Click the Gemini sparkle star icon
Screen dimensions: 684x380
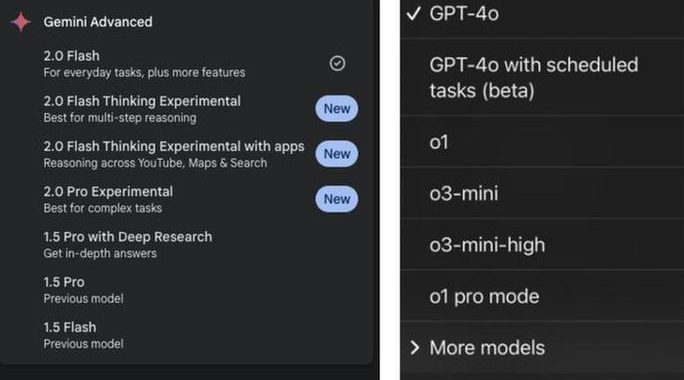click(x=21, y=22)
